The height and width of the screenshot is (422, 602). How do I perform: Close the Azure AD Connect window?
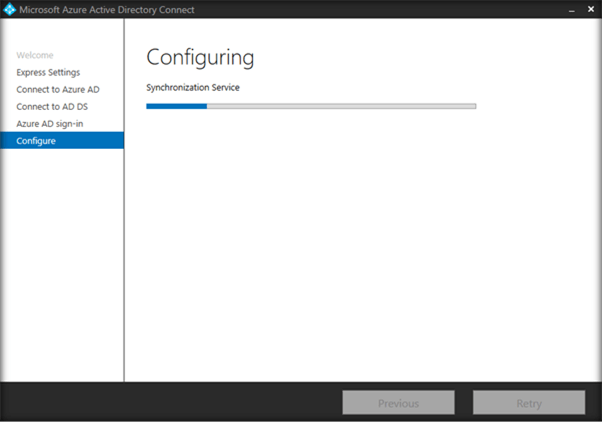[591, 9]
